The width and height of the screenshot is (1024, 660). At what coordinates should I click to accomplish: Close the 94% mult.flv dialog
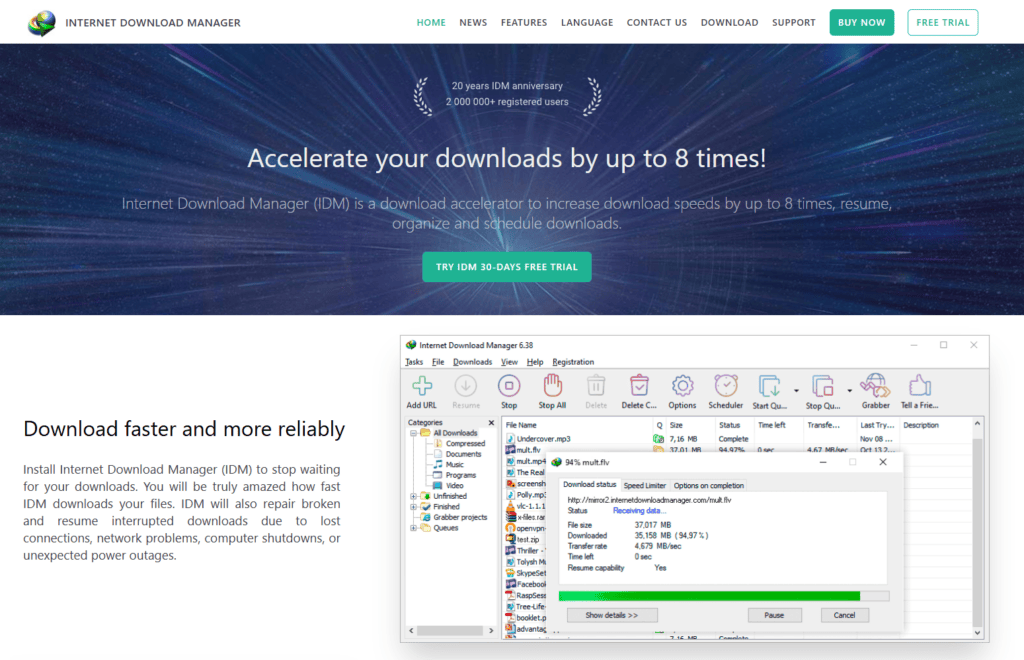[883, 462]
